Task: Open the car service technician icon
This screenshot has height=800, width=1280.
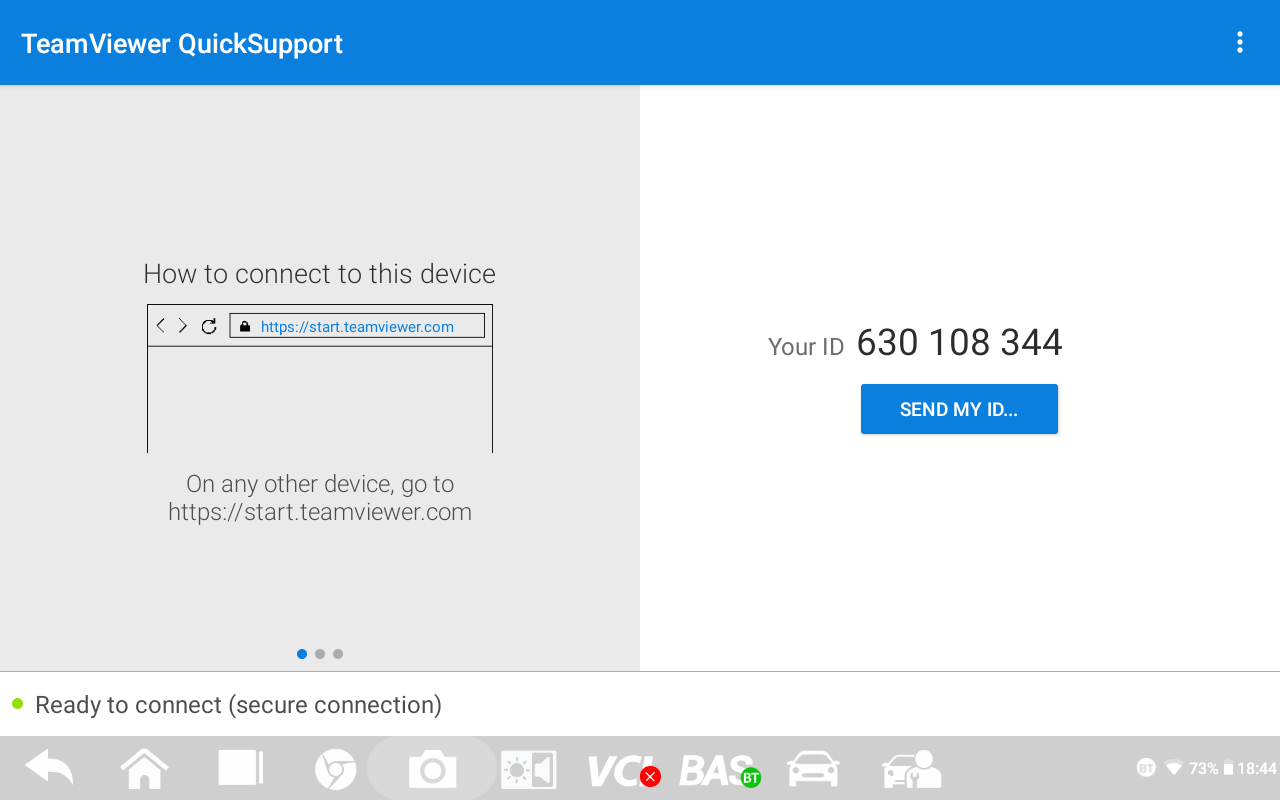Action: 911,770
